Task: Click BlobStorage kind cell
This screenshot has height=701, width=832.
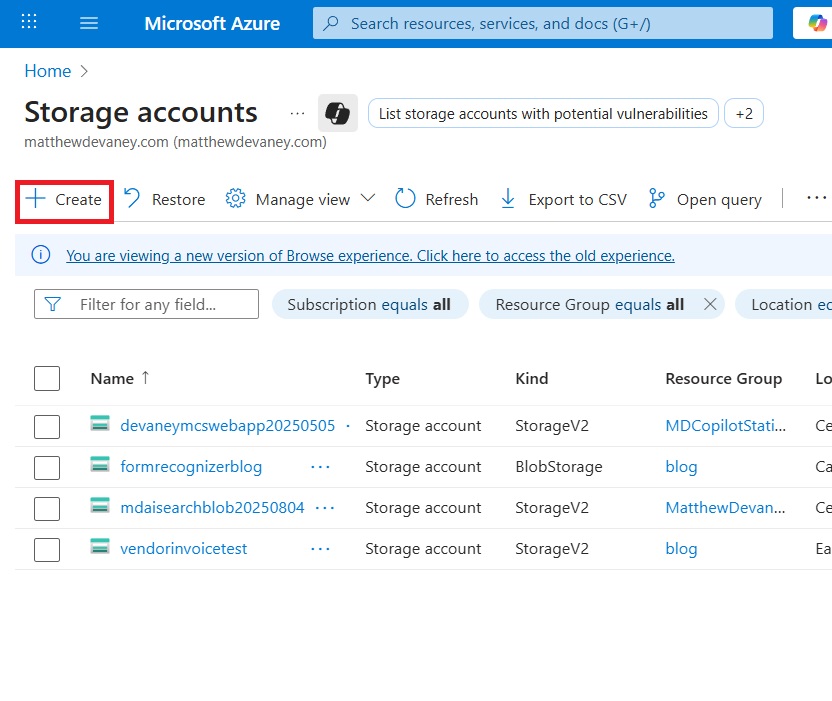Action: tap(559, 466)
